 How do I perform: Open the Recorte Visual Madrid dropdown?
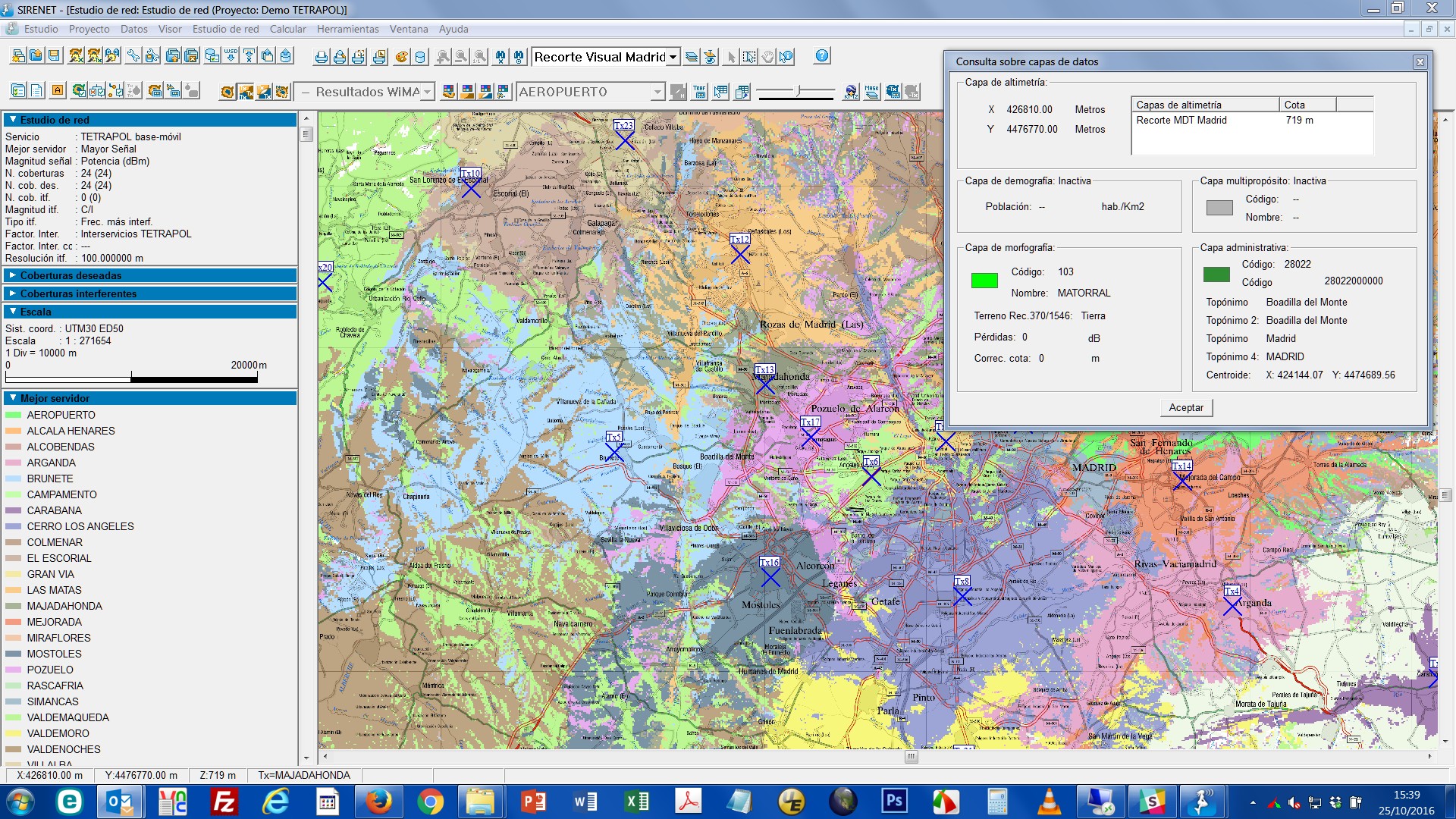click(605, 57)
